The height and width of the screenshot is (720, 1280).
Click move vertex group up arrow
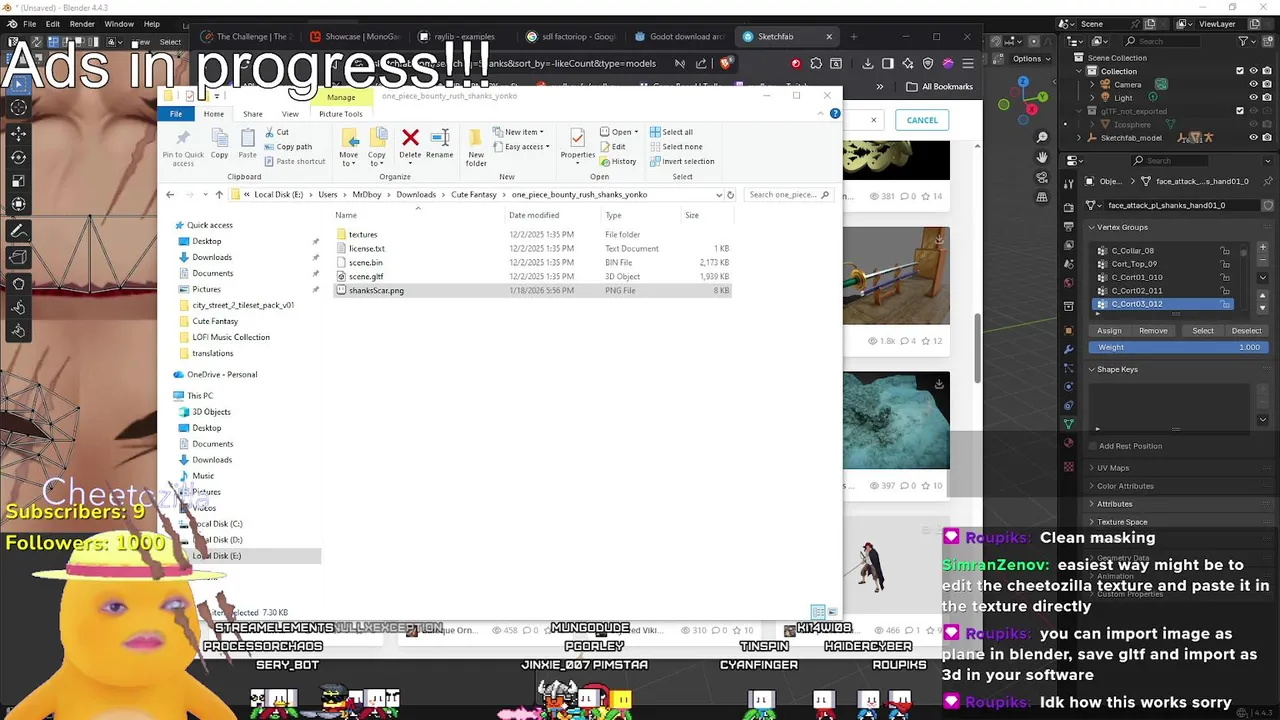1263,295
